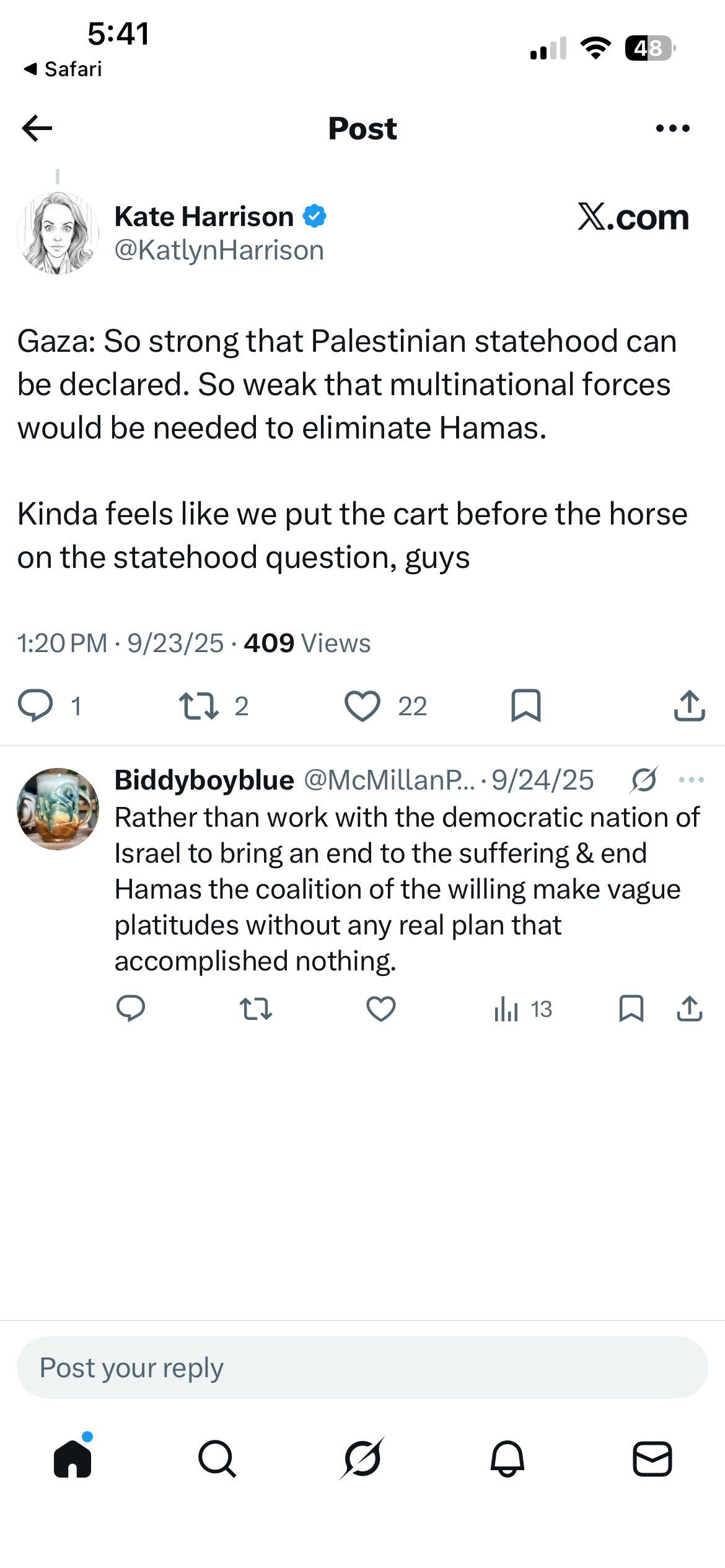Viewport: 725px width, 1568px height.
Task: Open @KatlynHarrison profile handle
Action: click(x=219, y=250)
